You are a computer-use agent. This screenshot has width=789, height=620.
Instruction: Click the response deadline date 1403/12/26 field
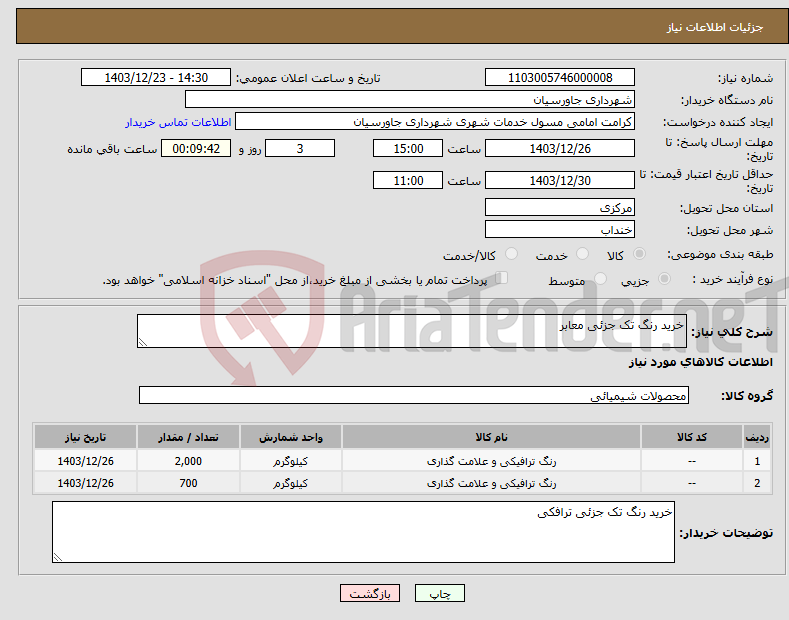point(560,148)
